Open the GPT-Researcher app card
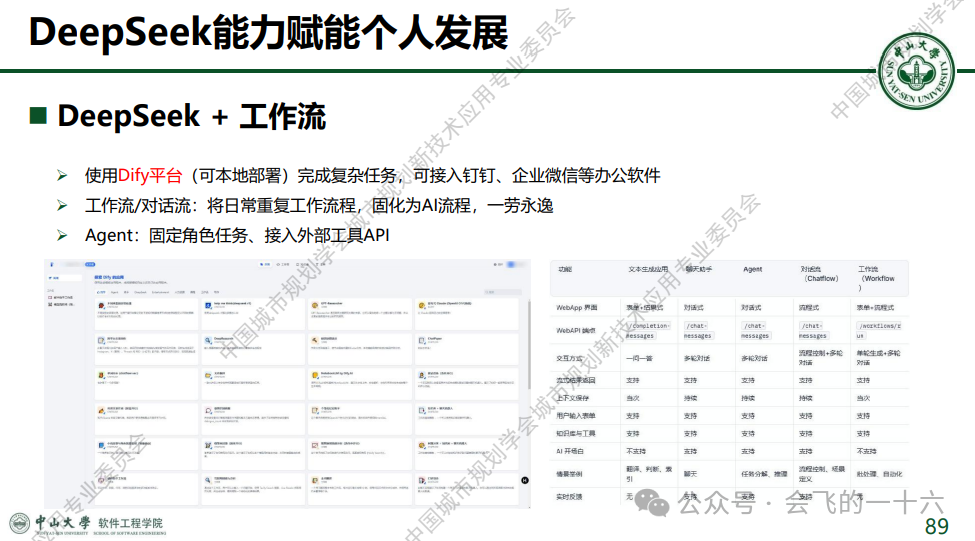The image size is (975, 541). (359, 313)
